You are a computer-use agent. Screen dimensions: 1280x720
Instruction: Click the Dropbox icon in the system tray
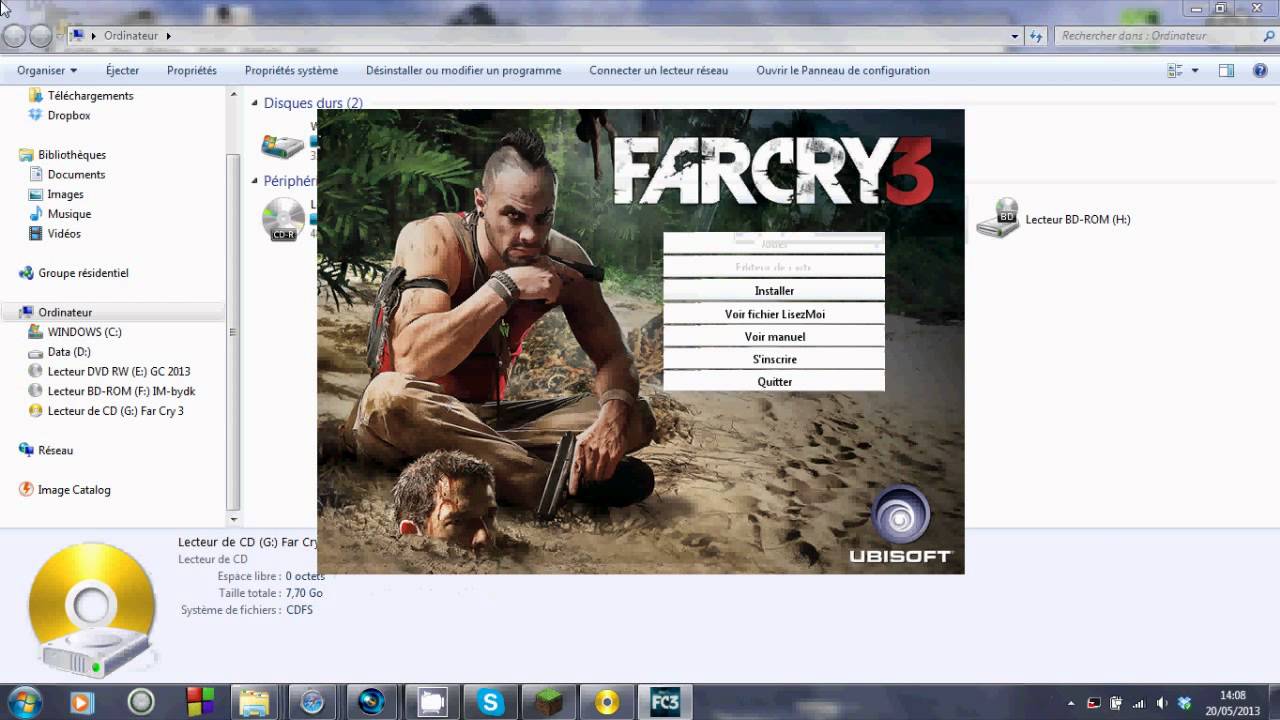1185,703
